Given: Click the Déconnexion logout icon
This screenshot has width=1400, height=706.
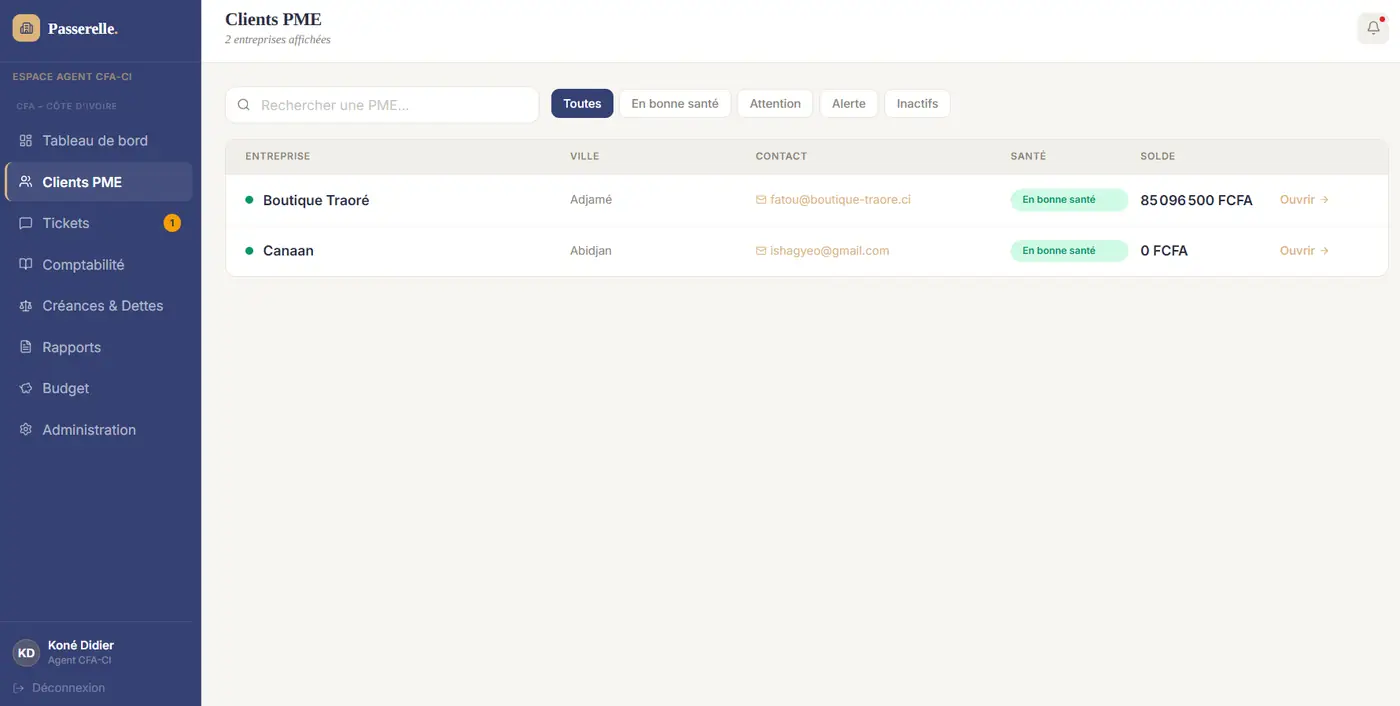Looking at the screenshot, I should 18,688.
